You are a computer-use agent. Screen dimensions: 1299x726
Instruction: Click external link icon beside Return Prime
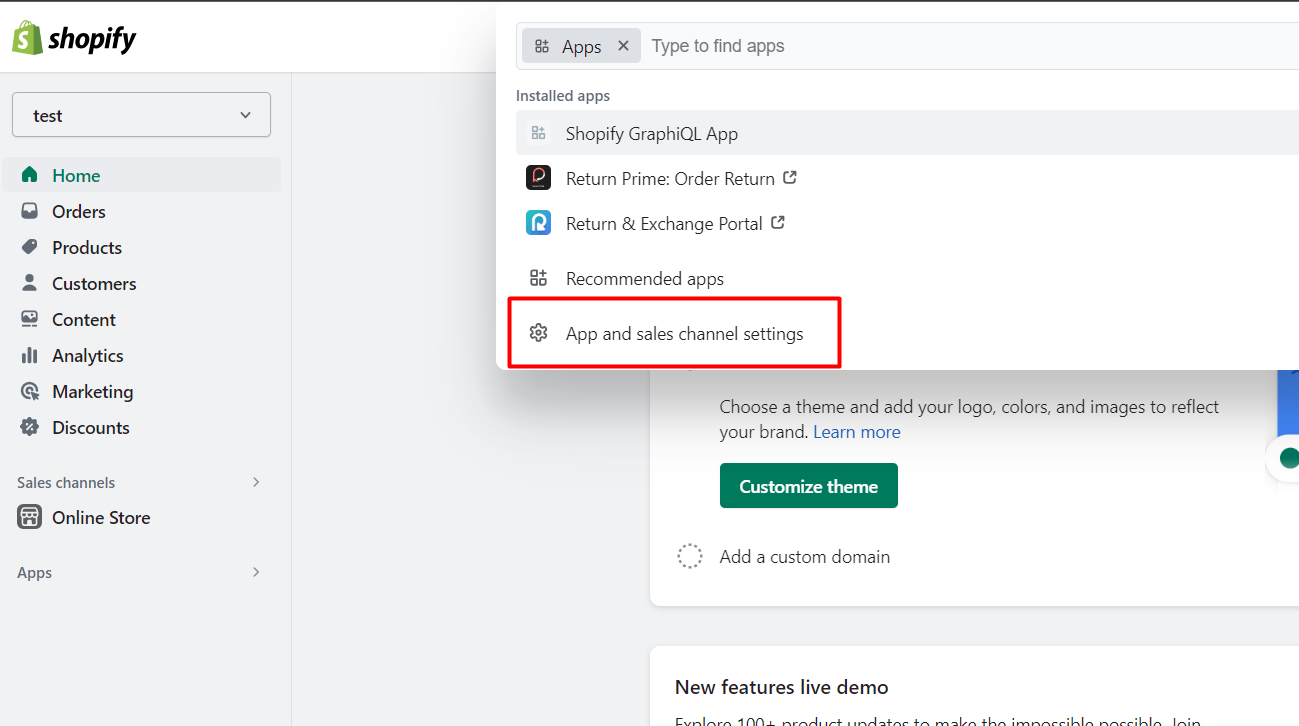tap(790, 177)
